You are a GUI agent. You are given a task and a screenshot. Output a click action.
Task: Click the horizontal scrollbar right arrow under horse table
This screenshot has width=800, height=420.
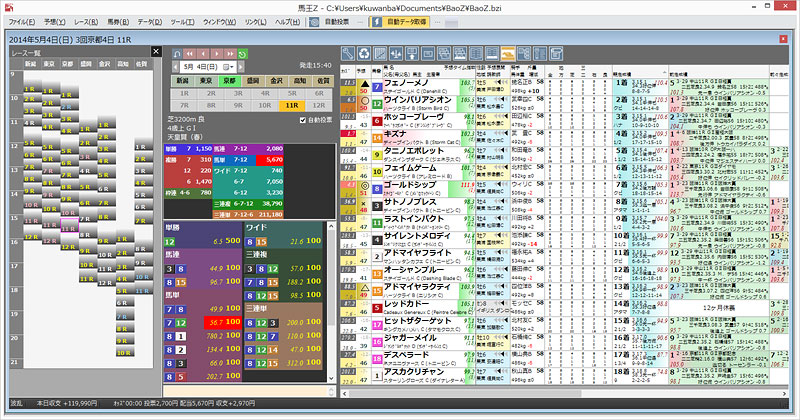(785, 393)
